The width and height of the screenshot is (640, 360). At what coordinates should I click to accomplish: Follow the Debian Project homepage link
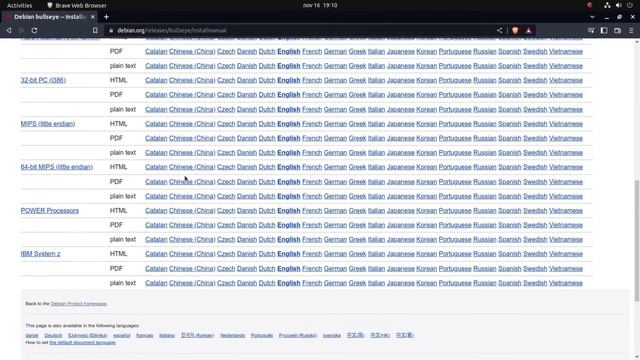point(78,304)
